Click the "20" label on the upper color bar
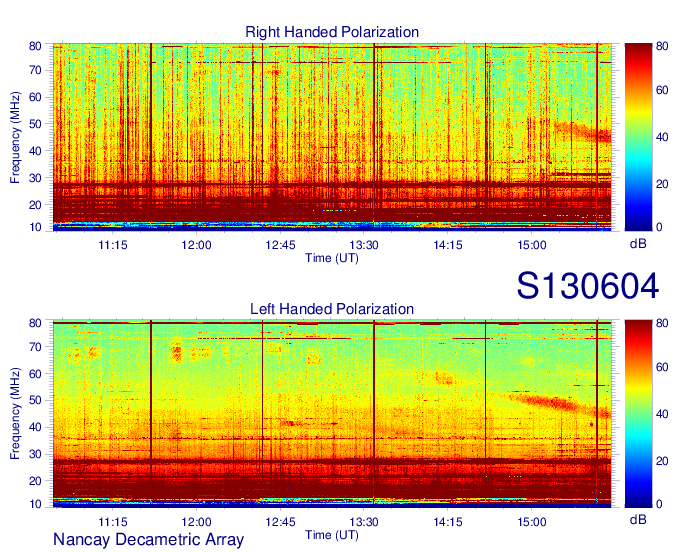680x552 pixels. click(x=662, y=184)
